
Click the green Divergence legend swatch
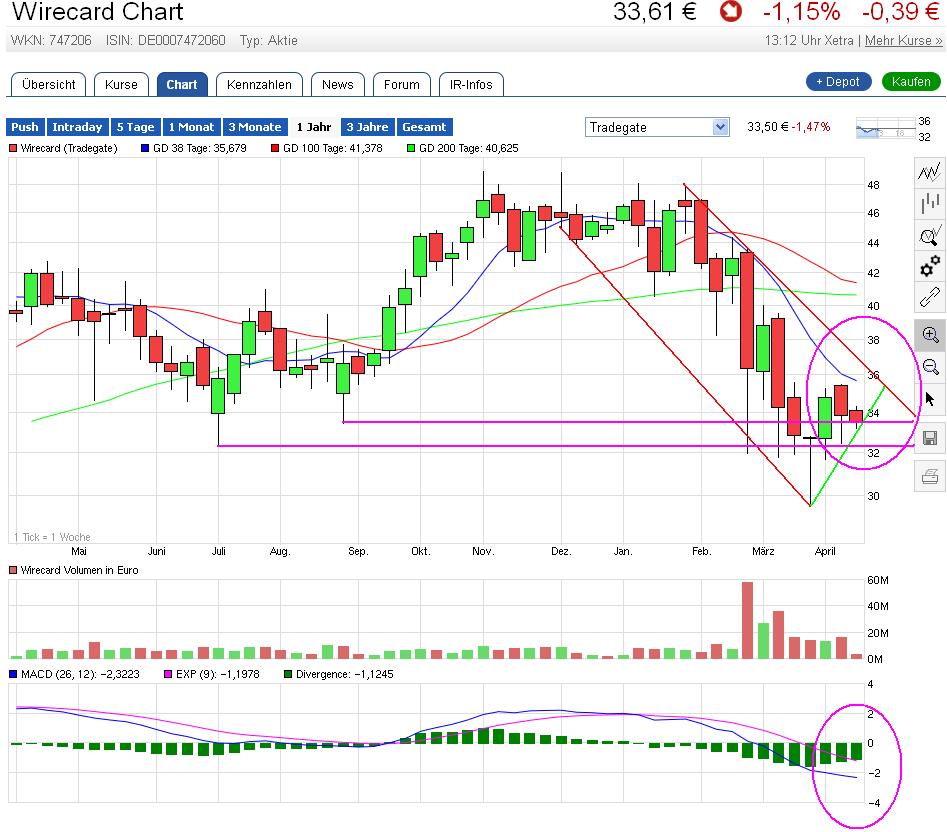(288, 674)
